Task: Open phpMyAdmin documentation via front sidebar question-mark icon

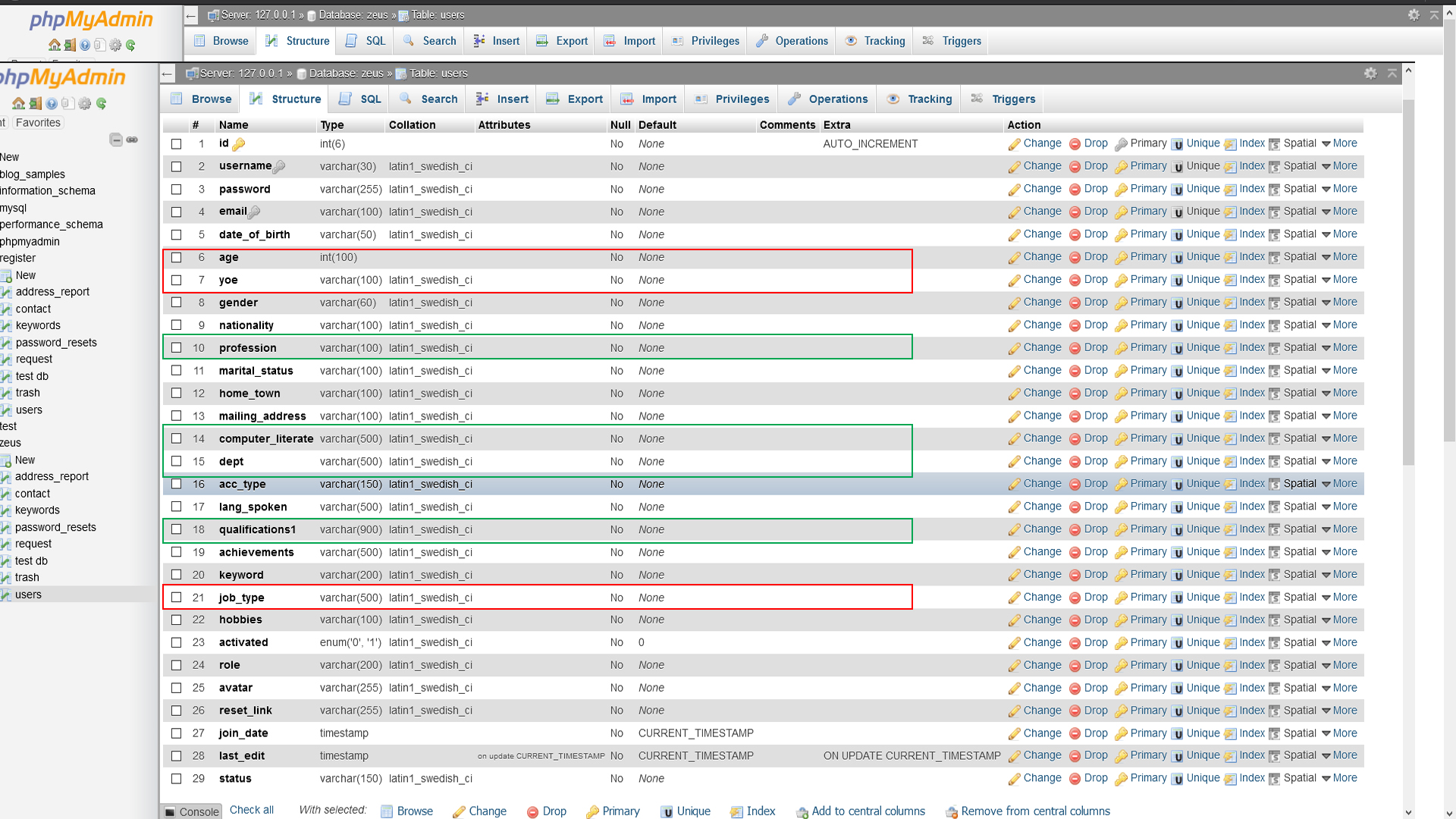Action: click(52, 104)
